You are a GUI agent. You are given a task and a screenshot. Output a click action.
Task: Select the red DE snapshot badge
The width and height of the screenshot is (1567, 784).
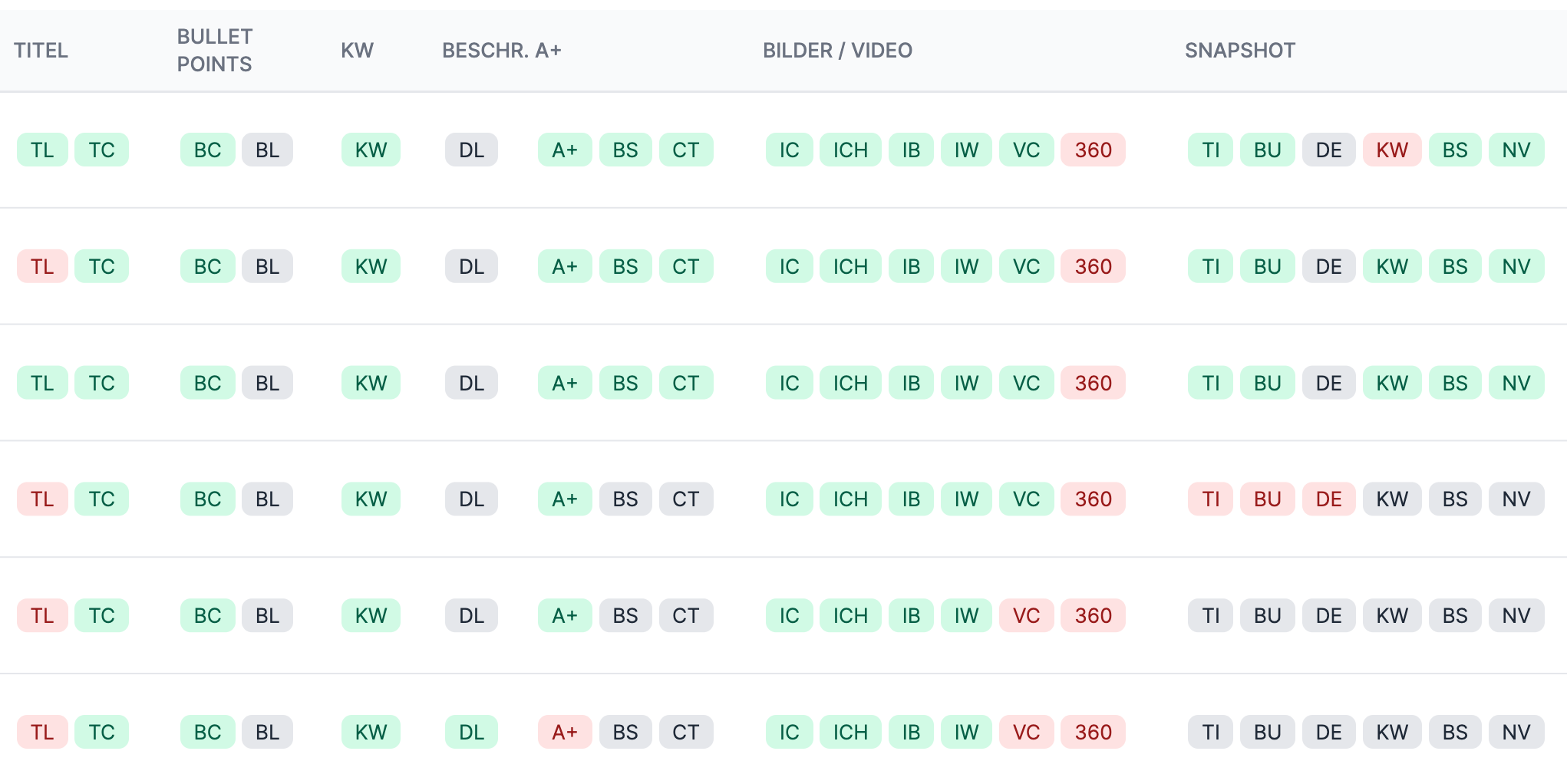(1328, 499)
